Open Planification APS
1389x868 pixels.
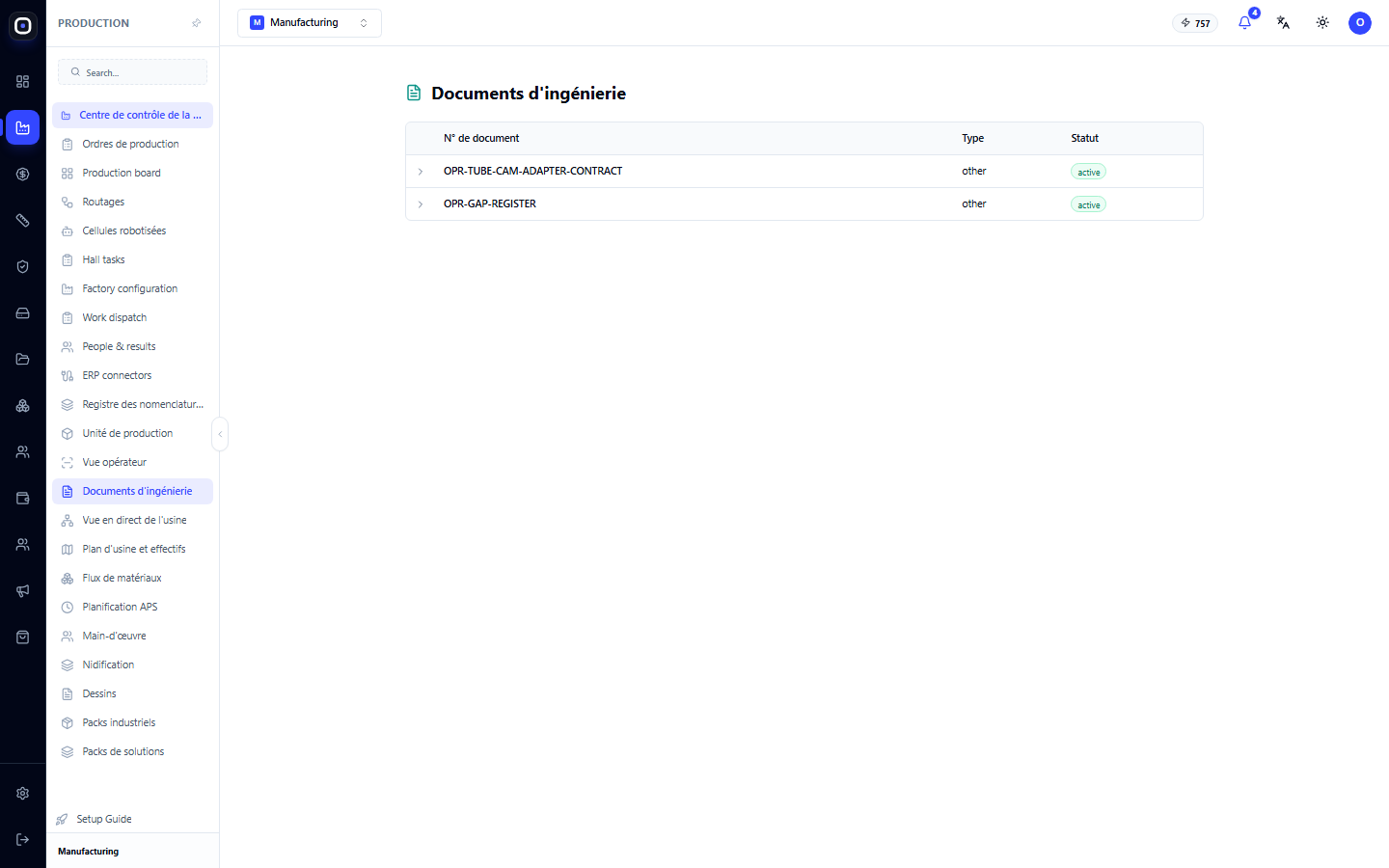click(x=132, y=607)
